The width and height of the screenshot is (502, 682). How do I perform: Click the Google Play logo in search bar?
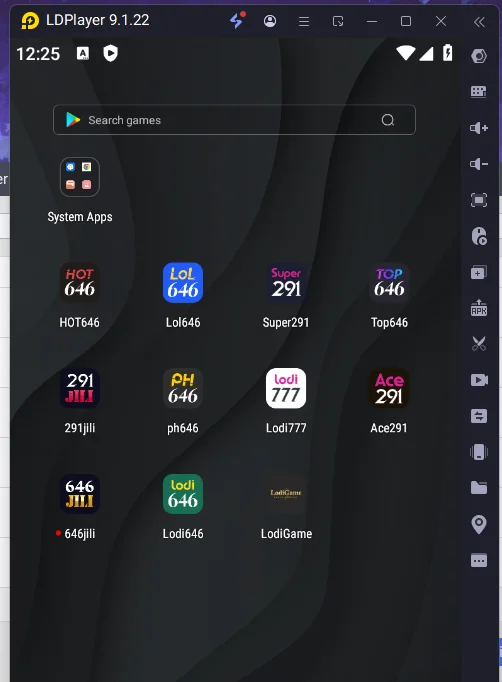73,120
